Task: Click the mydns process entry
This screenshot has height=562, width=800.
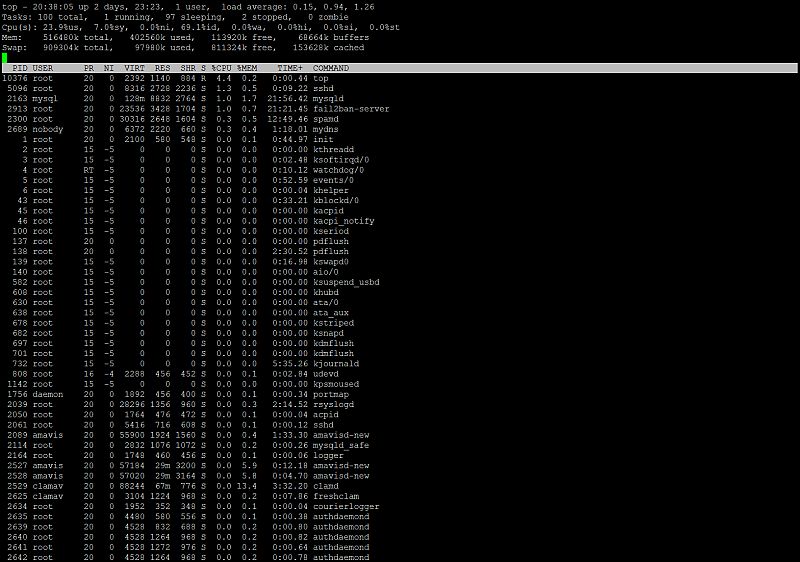Action: click(x=326, y=129)
